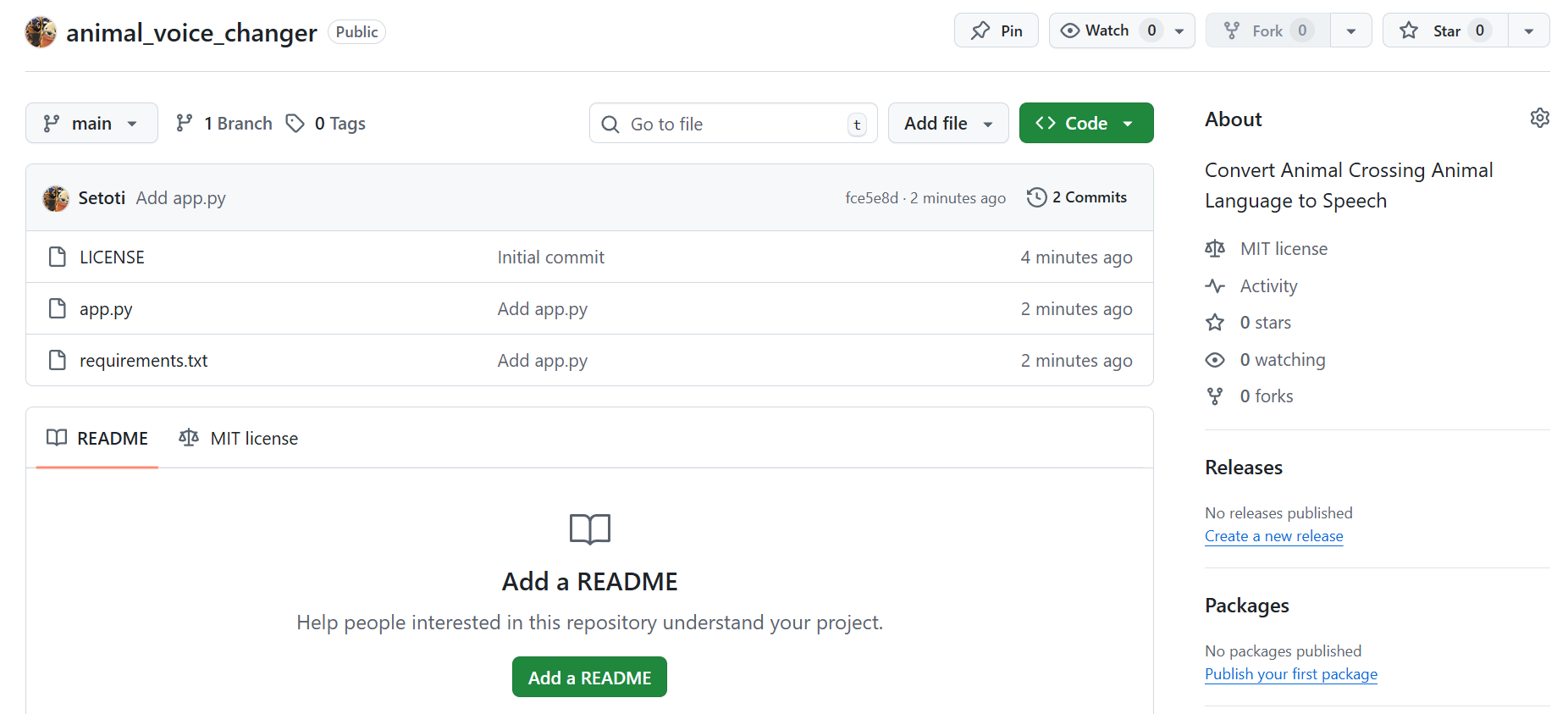Open the About settings gear icon
The width and height of the screenshot is (1568, 714).
[1539, 119]
